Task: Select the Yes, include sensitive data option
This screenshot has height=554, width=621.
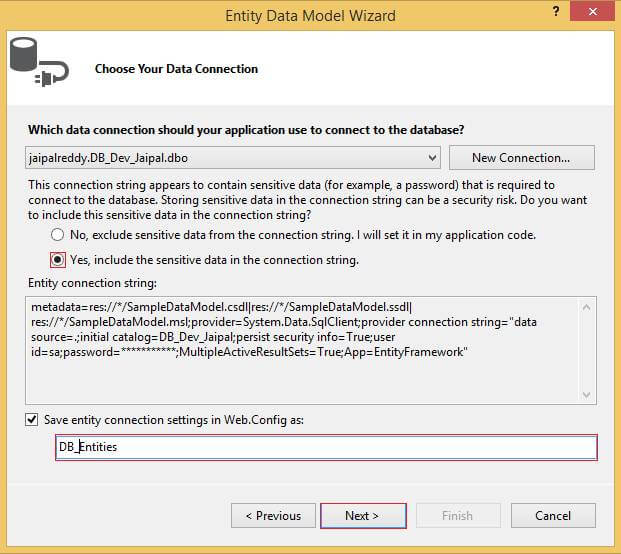Action: click(x=57, y=260)
